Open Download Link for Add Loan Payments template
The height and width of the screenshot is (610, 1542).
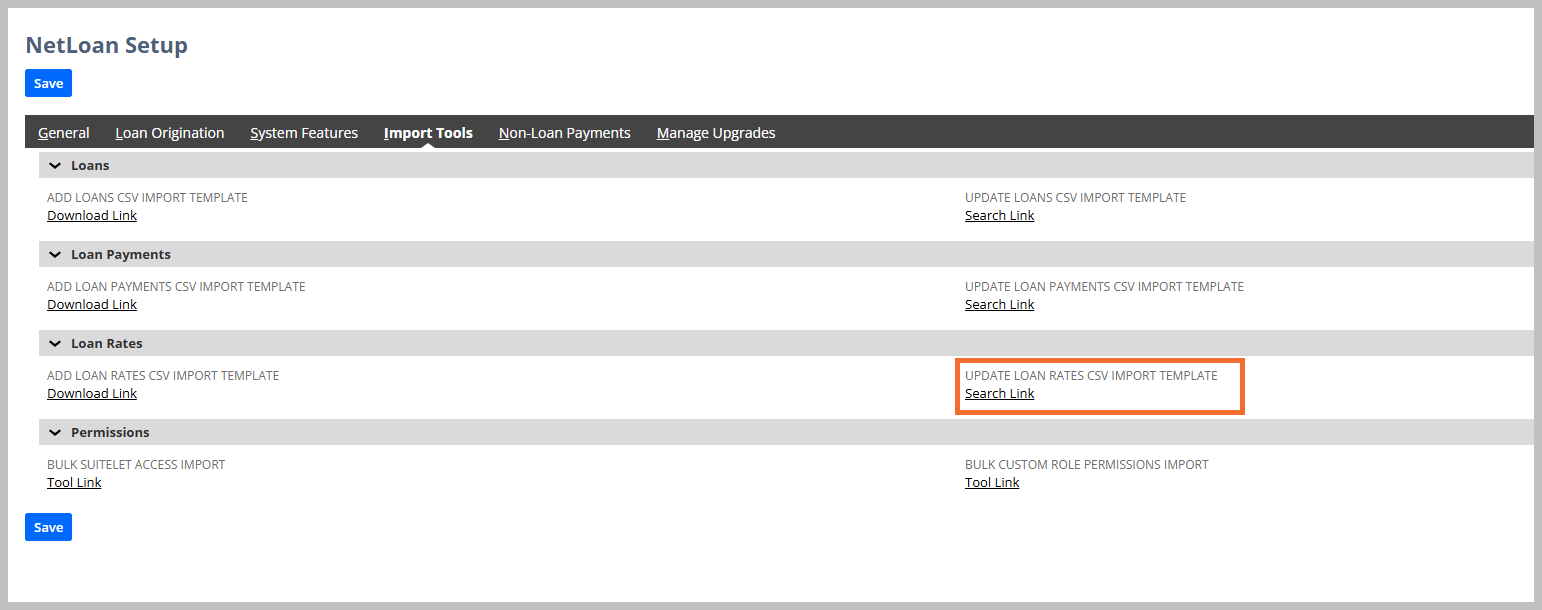tap(92, 304)
